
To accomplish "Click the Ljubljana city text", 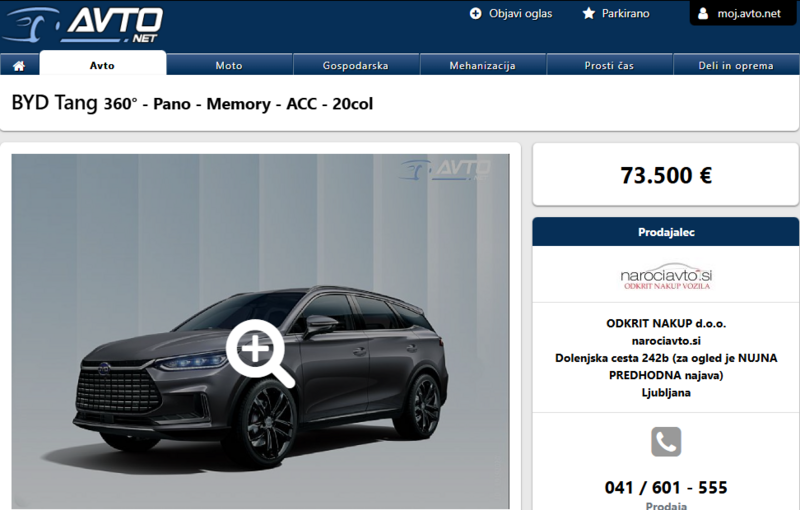I will tap(666, 393).
